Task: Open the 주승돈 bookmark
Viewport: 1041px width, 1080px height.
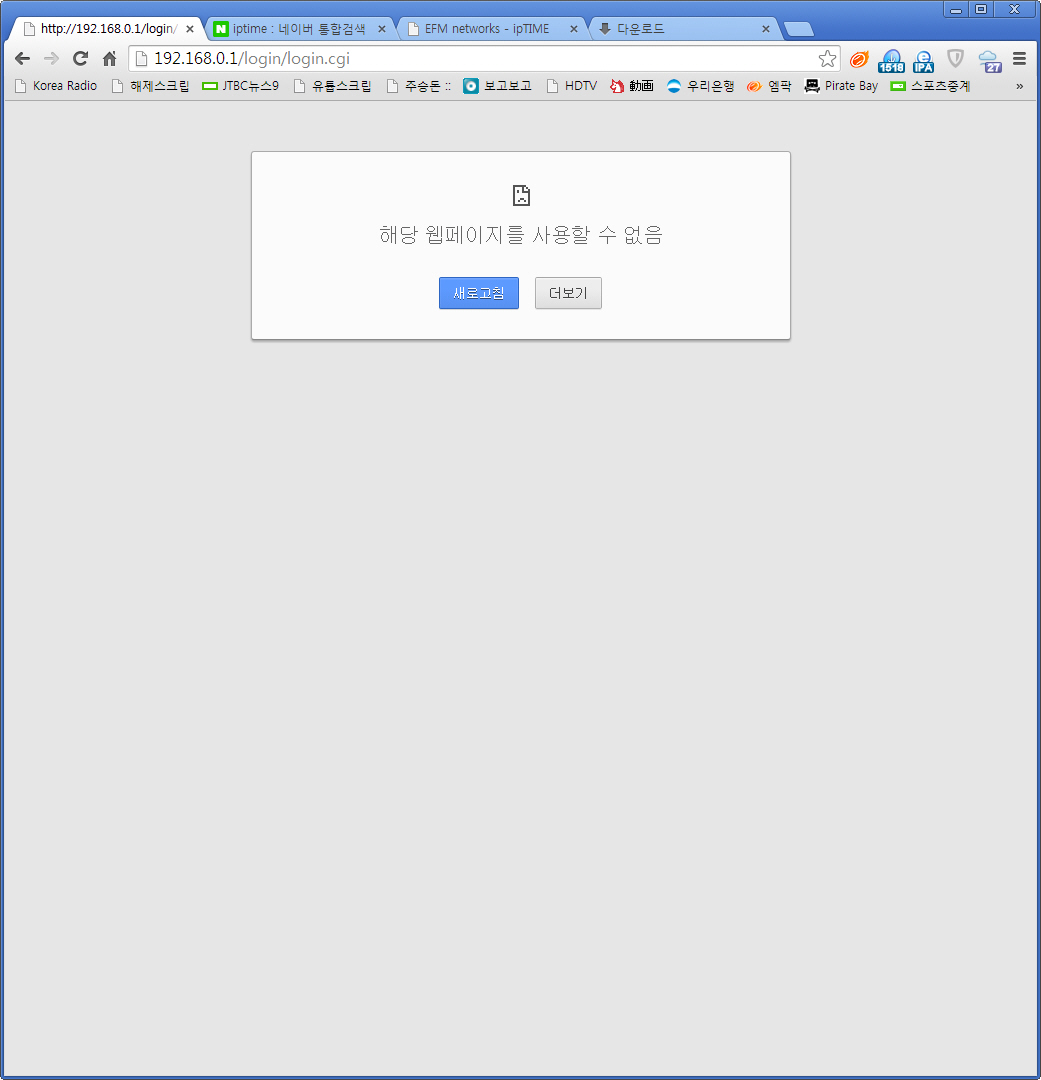Action: (x=419, y=86)
